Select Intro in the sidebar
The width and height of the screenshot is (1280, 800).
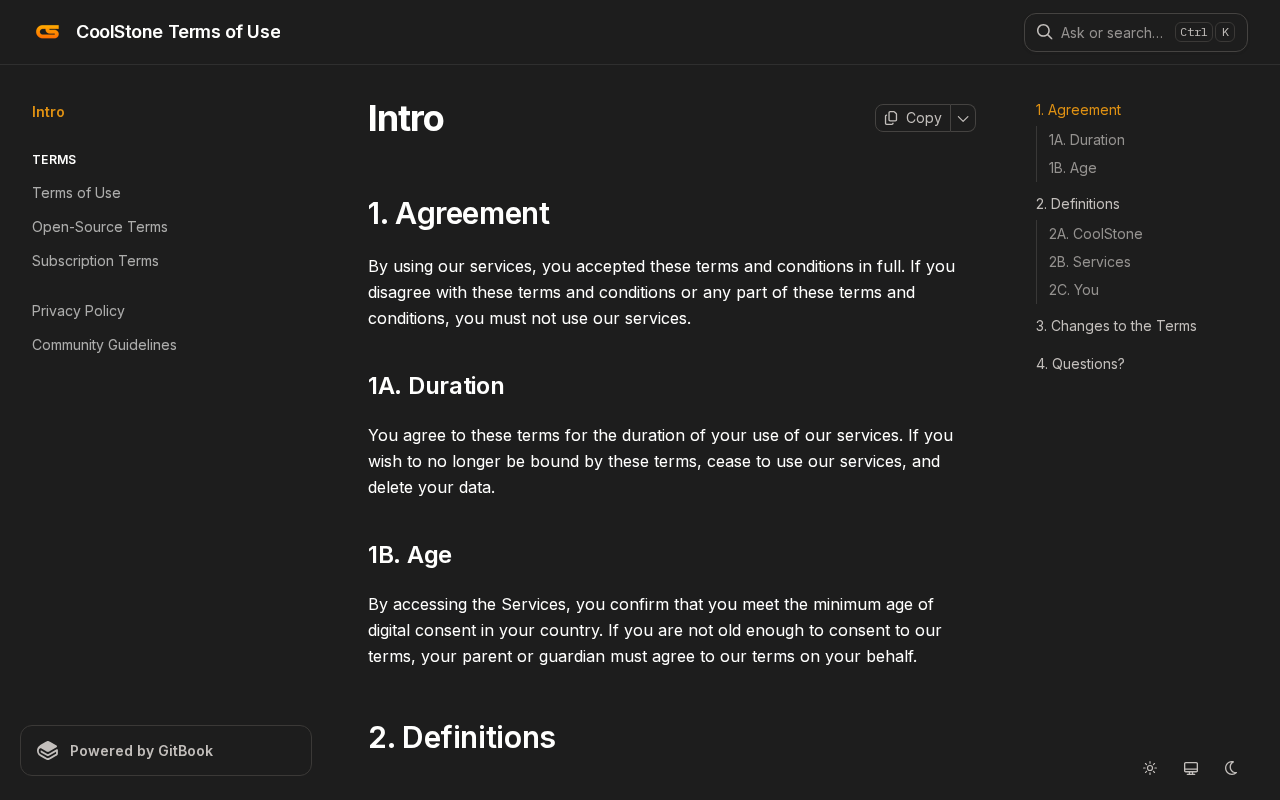click(48, 112)
